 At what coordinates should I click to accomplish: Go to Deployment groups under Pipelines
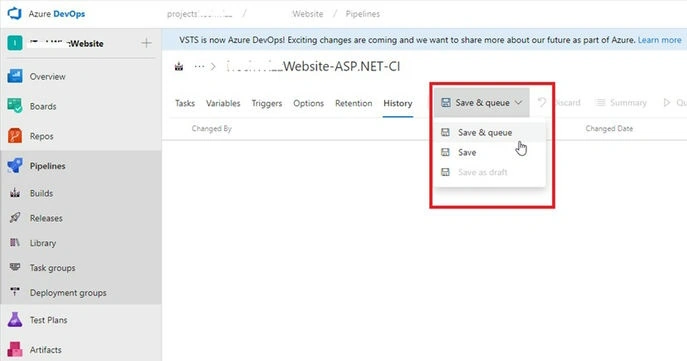click(x=68, y=293)
